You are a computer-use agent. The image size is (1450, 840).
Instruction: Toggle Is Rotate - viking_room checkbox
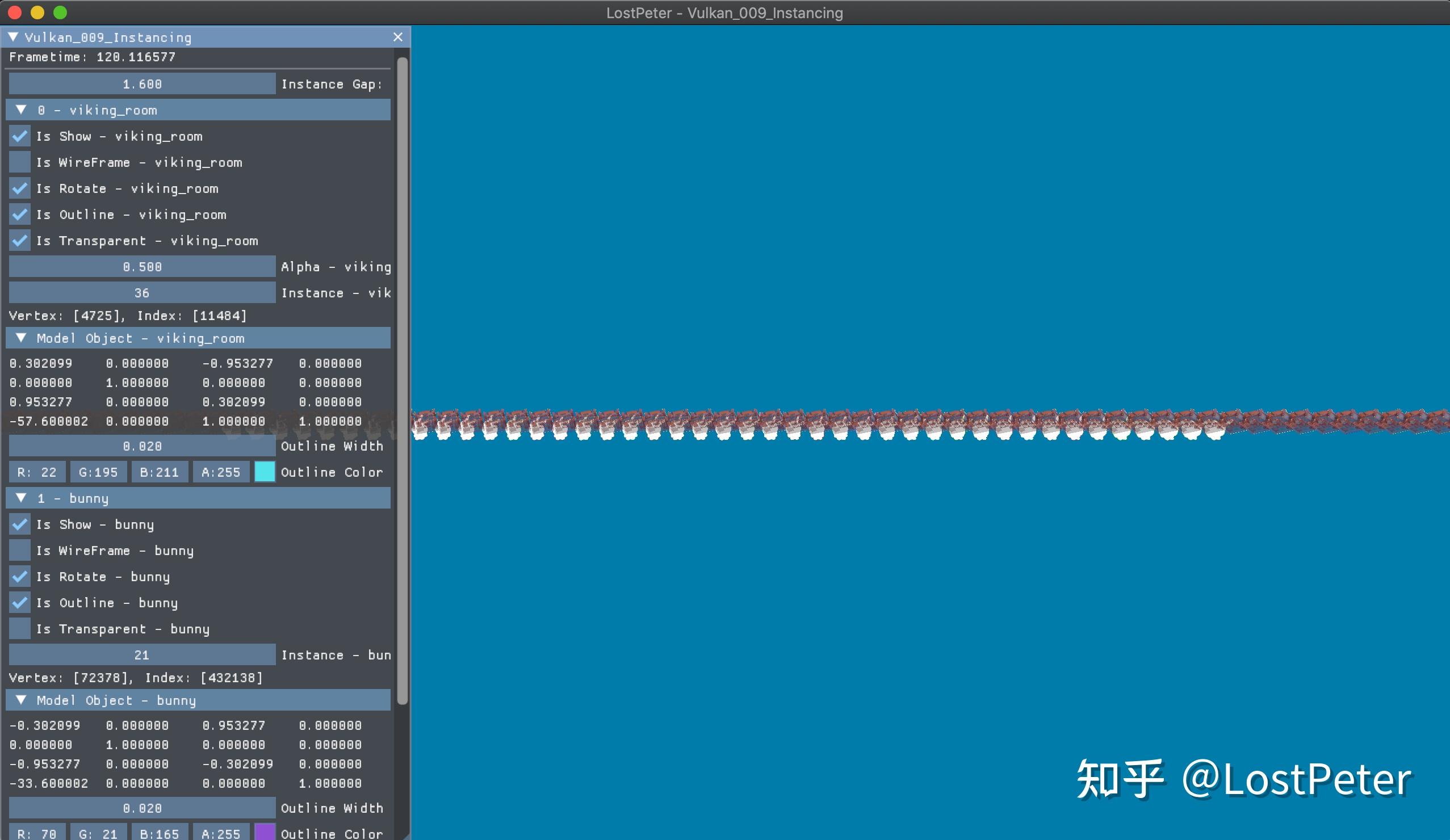tap(20, 188)
